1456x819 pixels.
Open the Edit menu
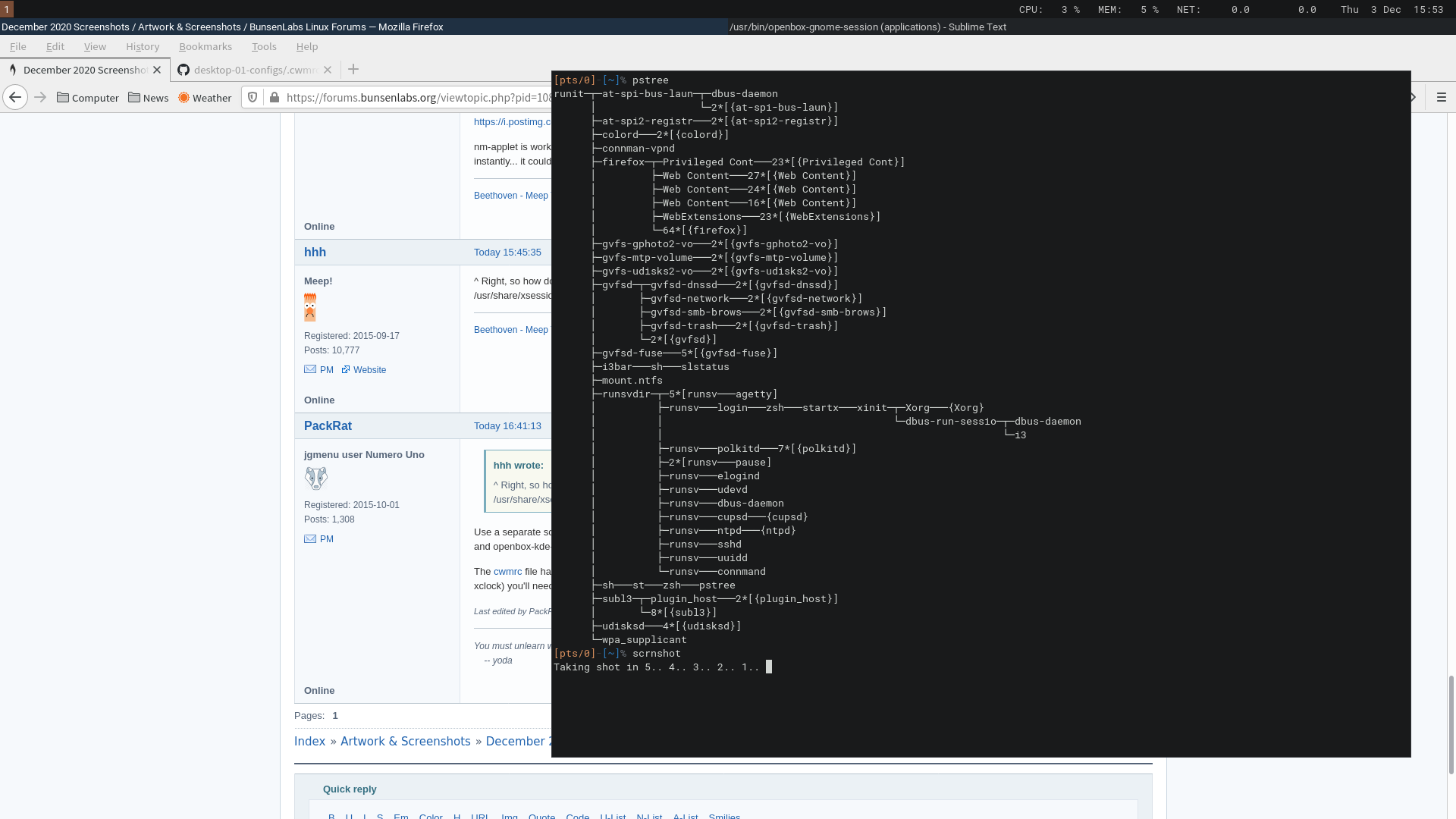click(55, 46)
